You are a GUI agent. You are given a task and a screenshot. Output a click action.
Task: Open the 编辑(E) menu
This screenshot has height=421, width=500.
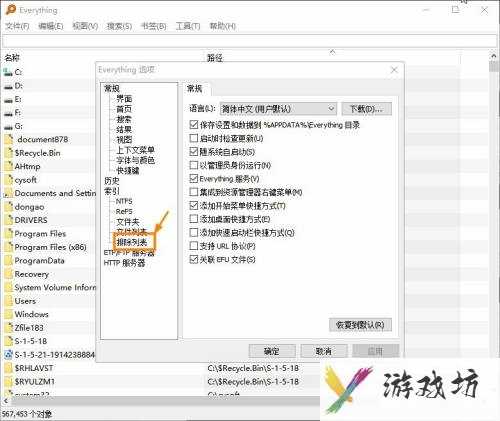click(x=51, y=26)
